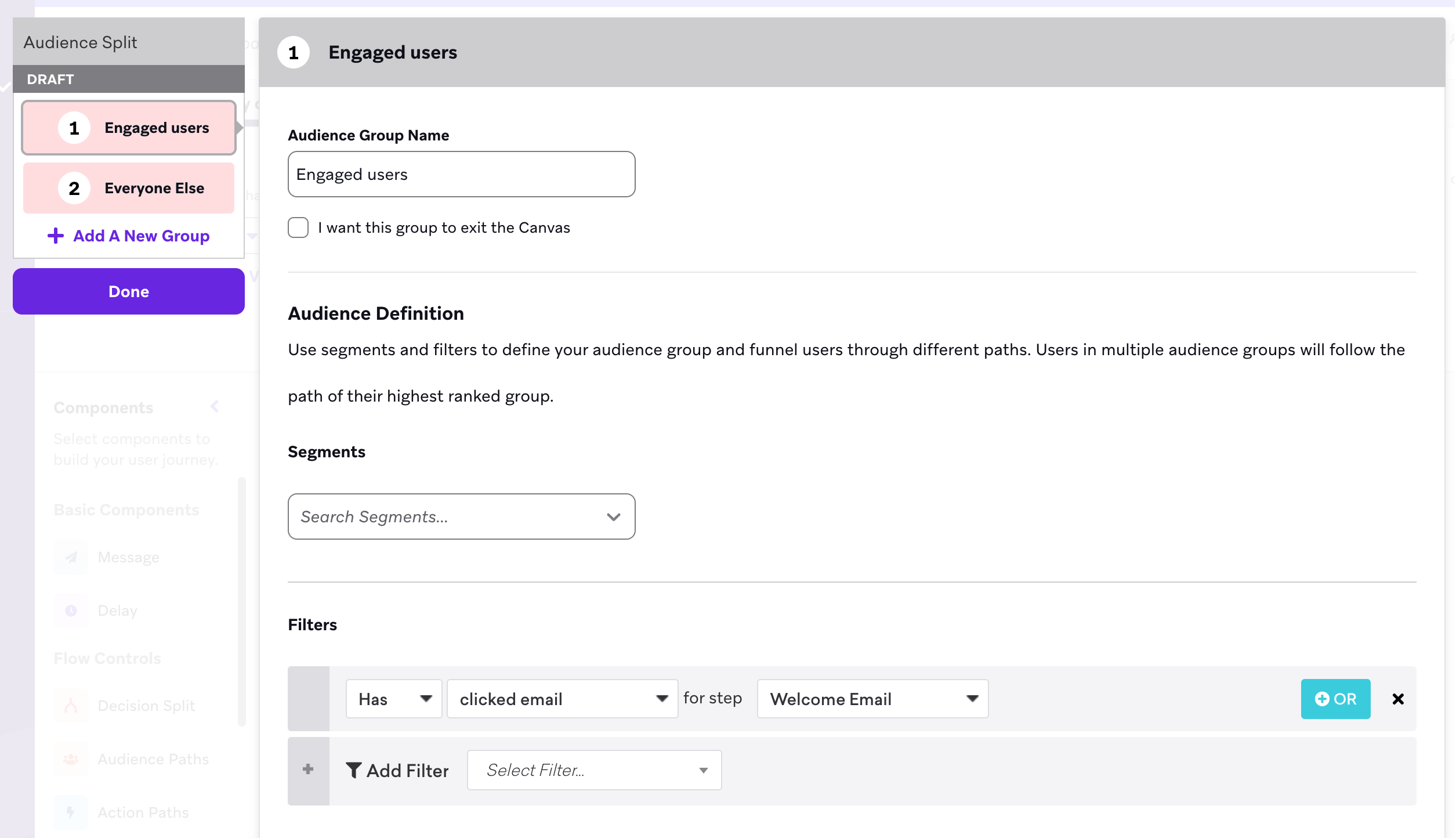Click the plus icon beside Add Filter
The width and height of the screenshot is (1456, 838).
(308, 770)
